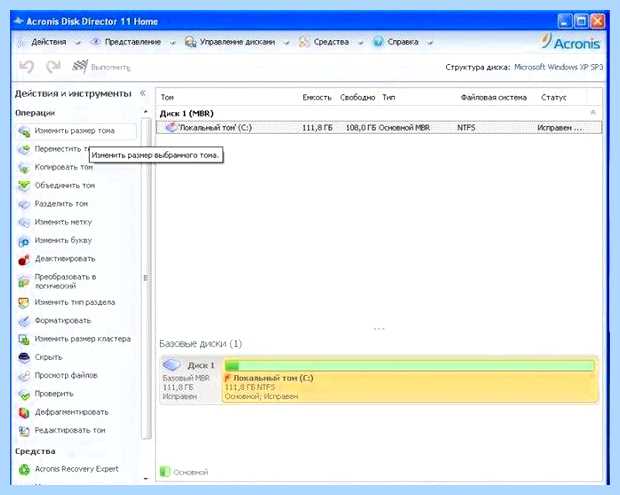The height and width of the screenshot is (495, 620).
Task: Sort by the Емкость column header
Action: pyautogui.click(x=317, y=97)
